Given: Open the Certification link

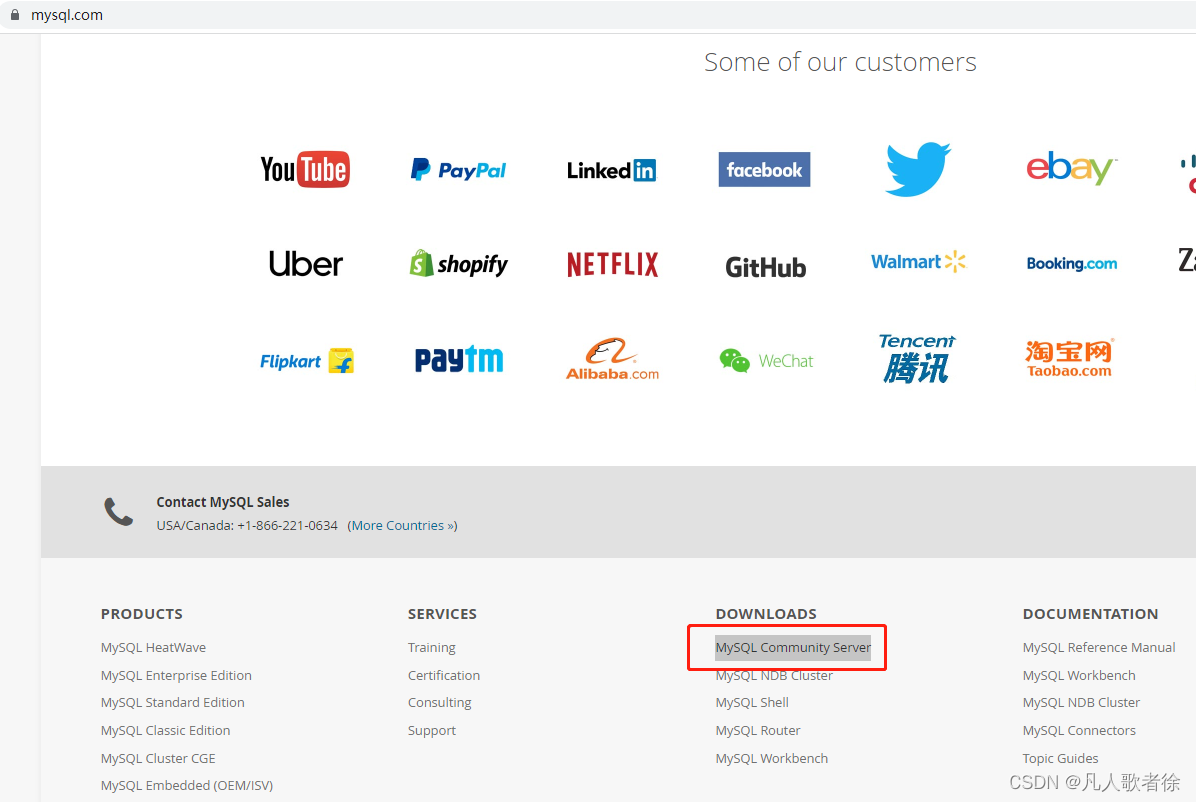Looking at the screenshot, I should point(444,675).
